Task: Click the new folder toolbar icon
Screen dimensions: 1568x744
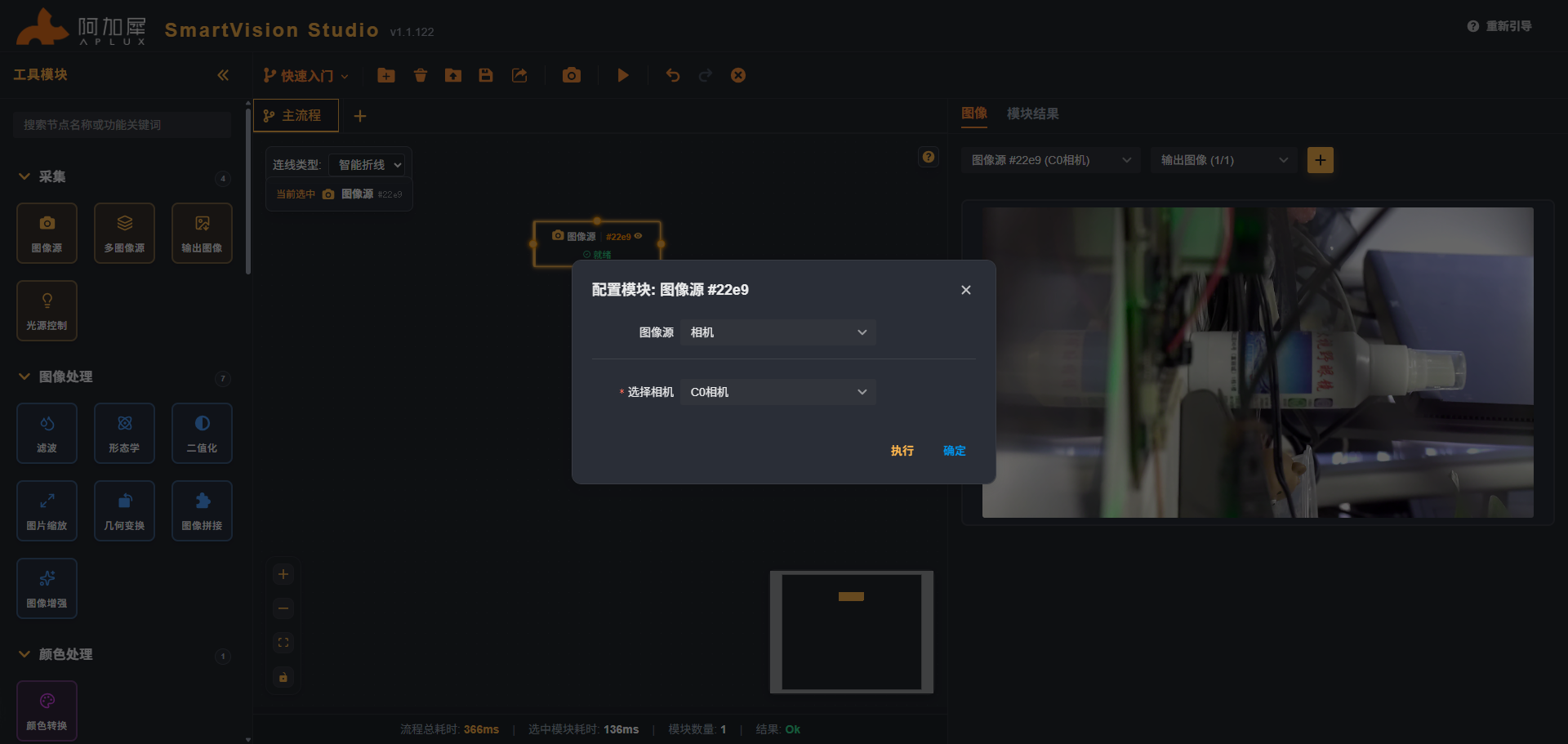Action: (x=386, y=75)
